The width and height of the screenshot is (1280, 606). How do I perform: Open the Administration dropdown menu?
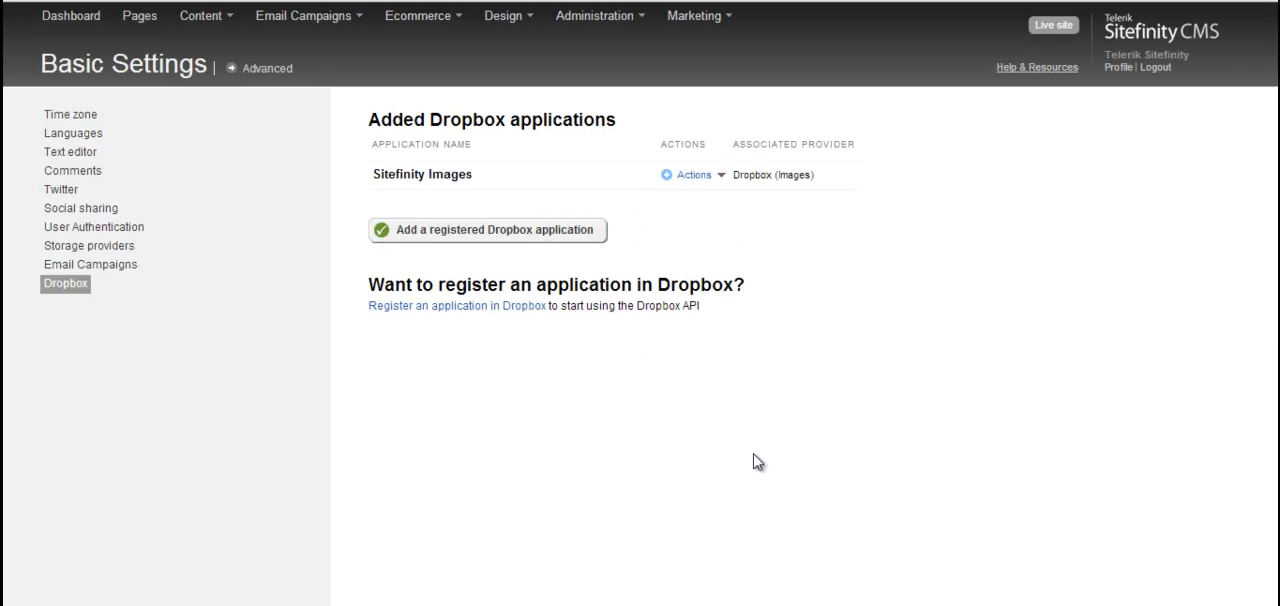click(598, 15)
